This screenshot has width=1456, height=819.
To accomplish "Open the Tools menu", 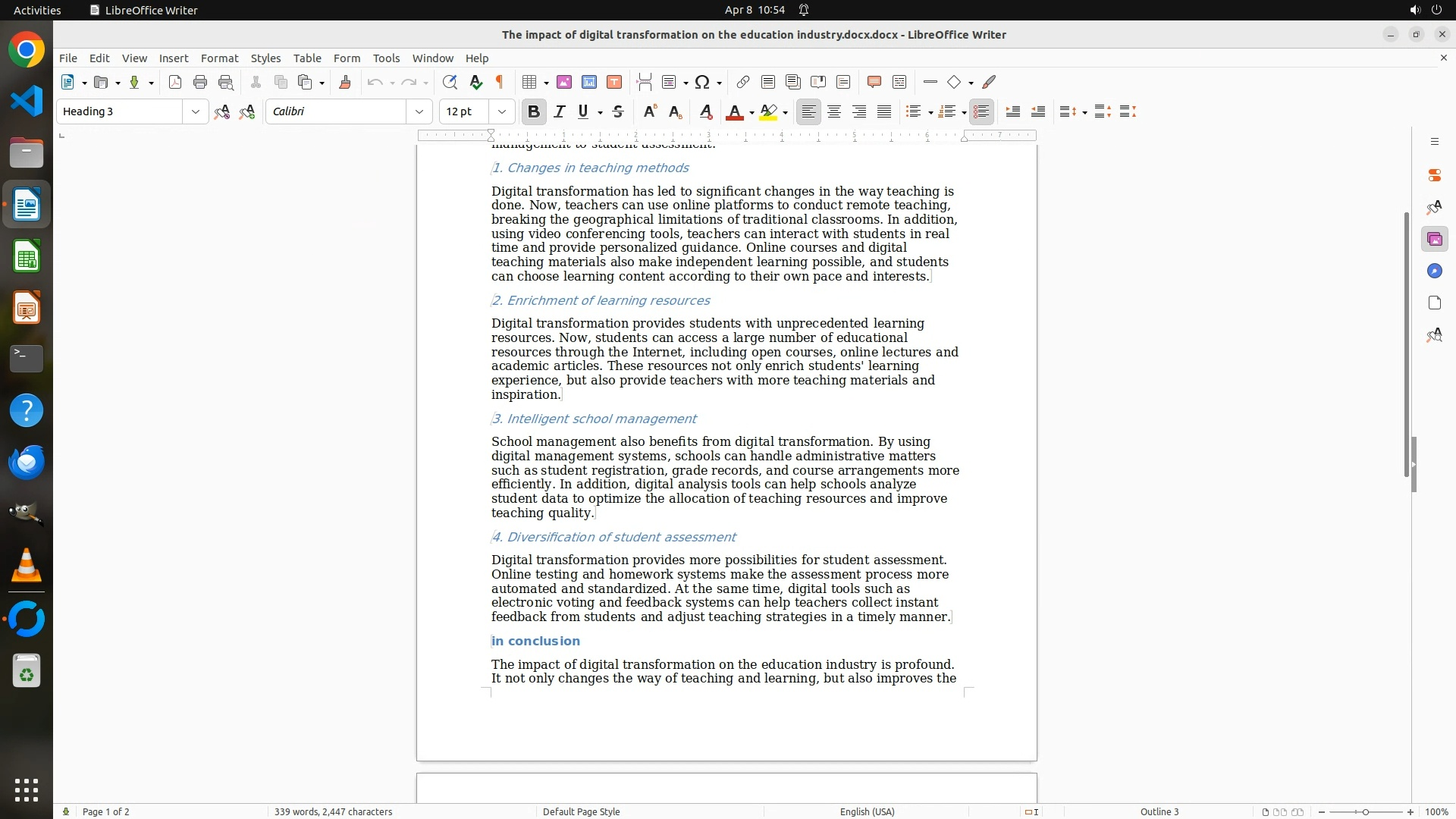I will [386, 58].
